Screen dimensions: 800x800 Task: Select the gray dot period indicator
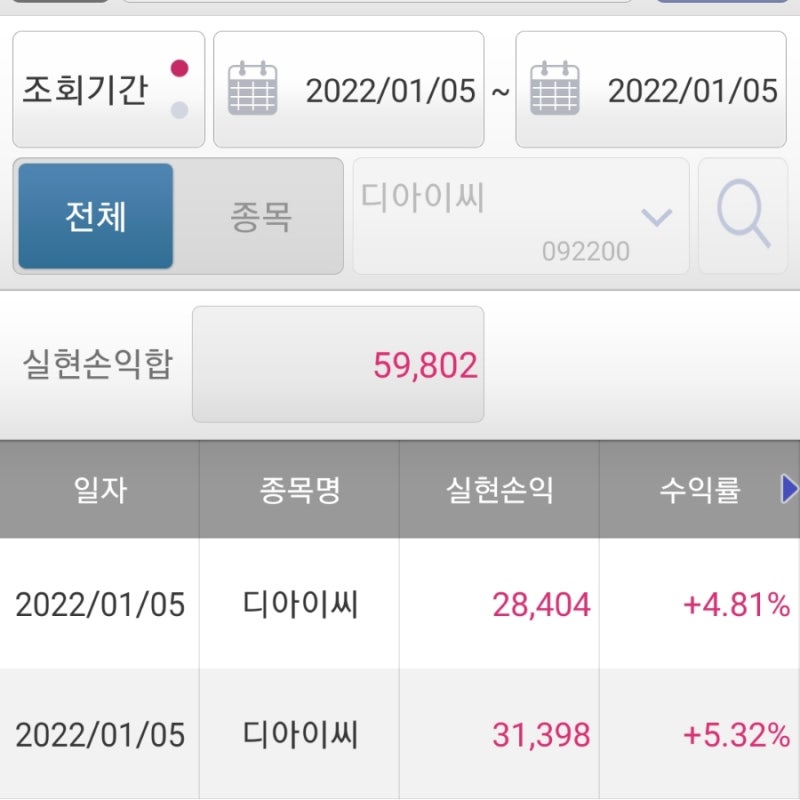pos(179,110)
